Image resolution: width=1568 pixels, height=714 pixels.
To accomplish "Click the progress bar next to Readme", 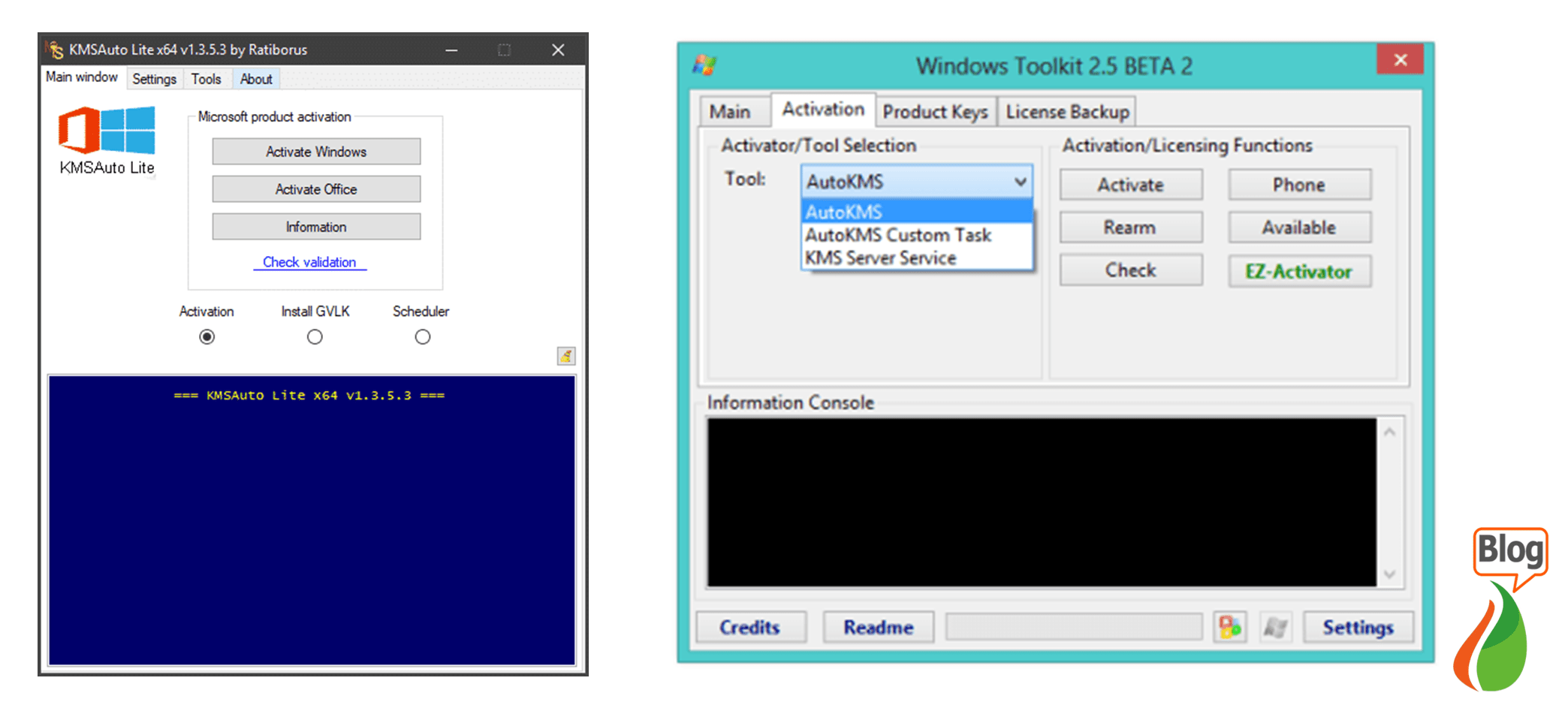I will tap(1074, 627).
